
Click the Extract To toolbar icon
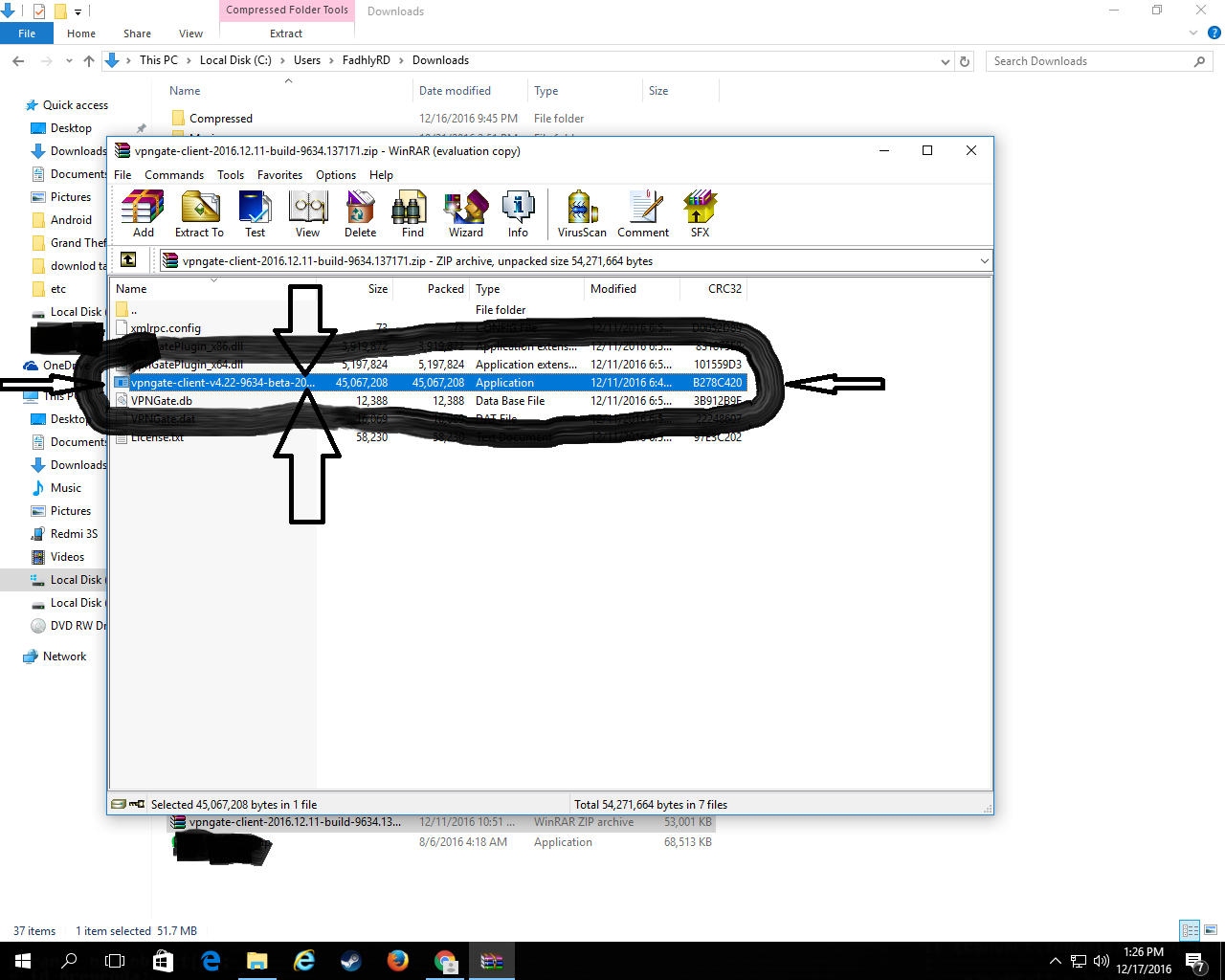(x=199, y=213)
